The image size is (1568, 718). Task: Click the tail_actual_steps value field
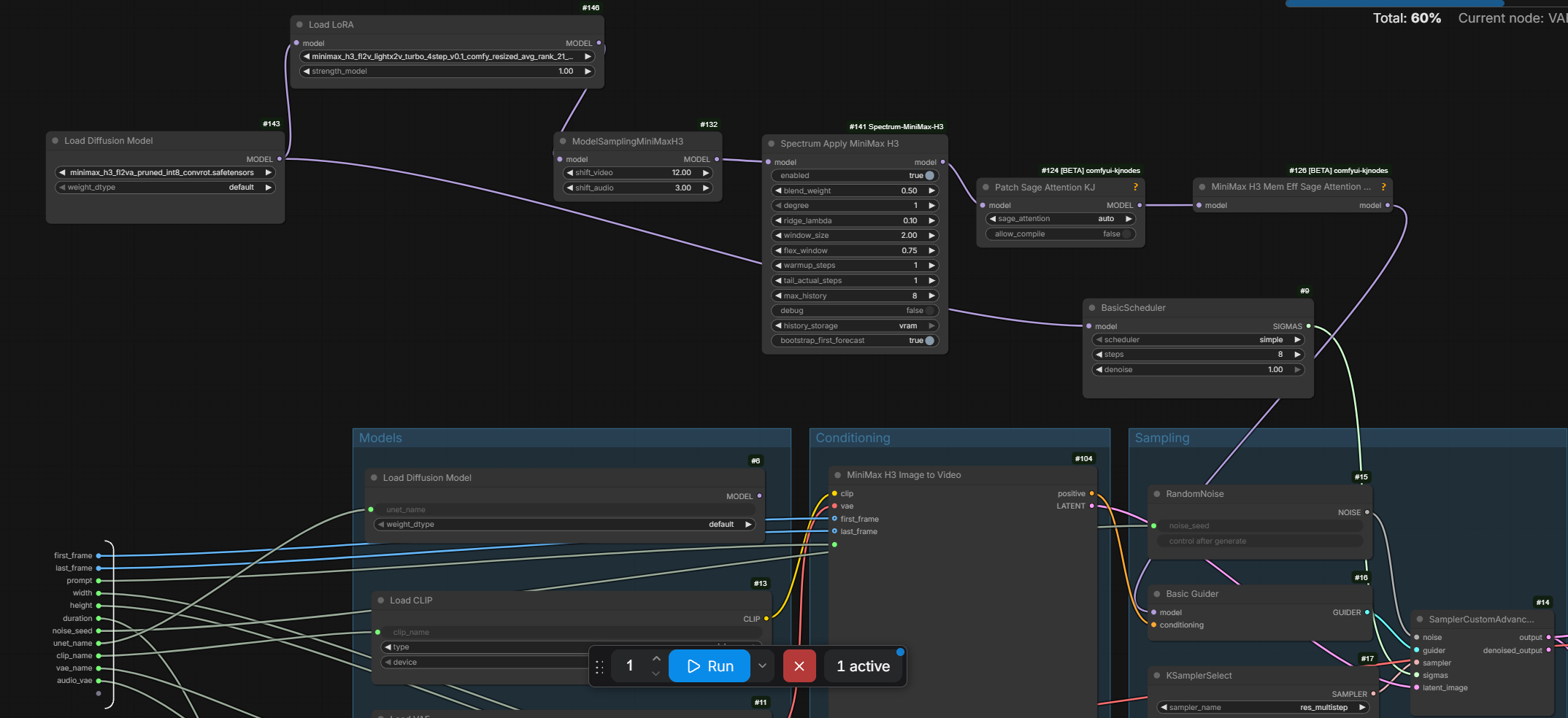coord(855,281)
